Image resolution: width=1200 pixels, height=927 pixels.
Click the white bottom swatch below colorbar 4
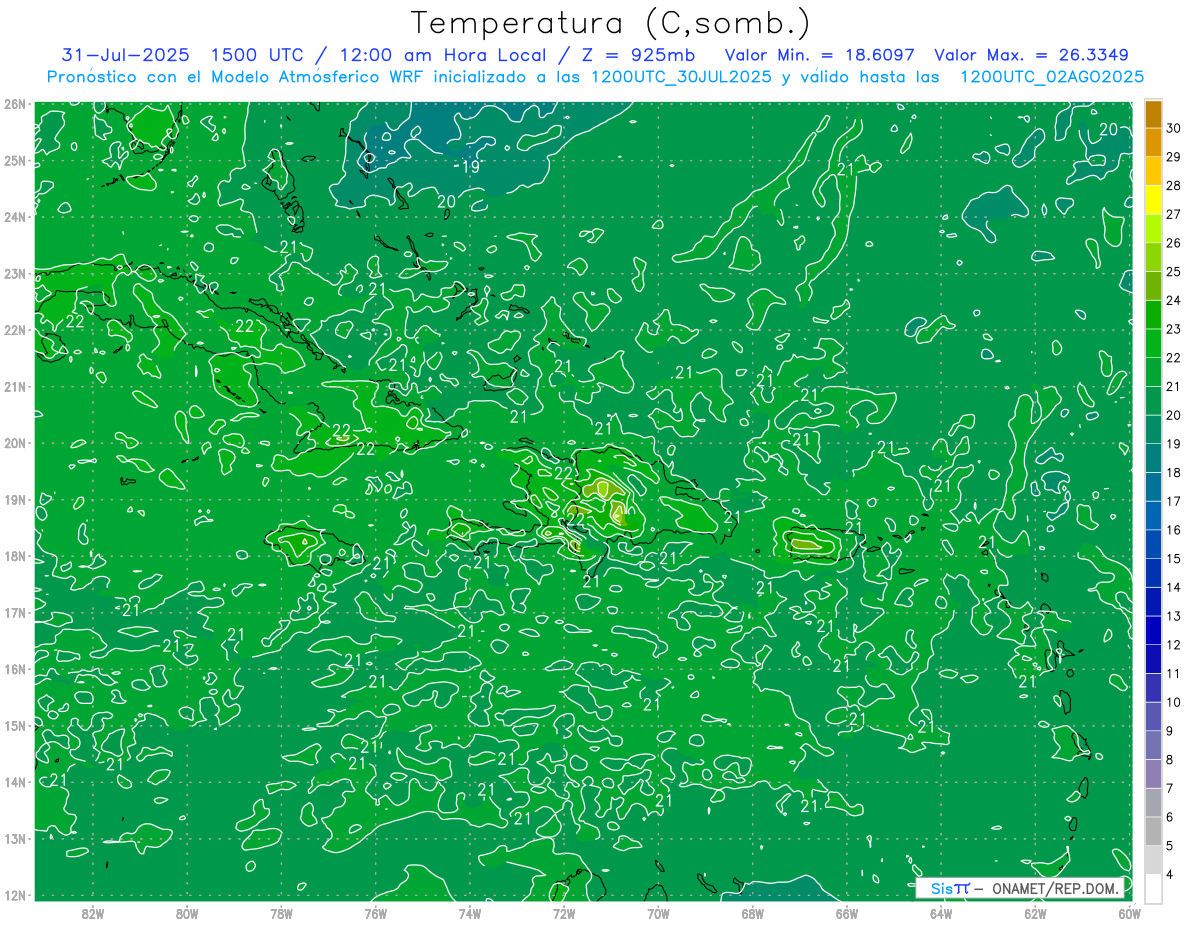(1153, 889)
